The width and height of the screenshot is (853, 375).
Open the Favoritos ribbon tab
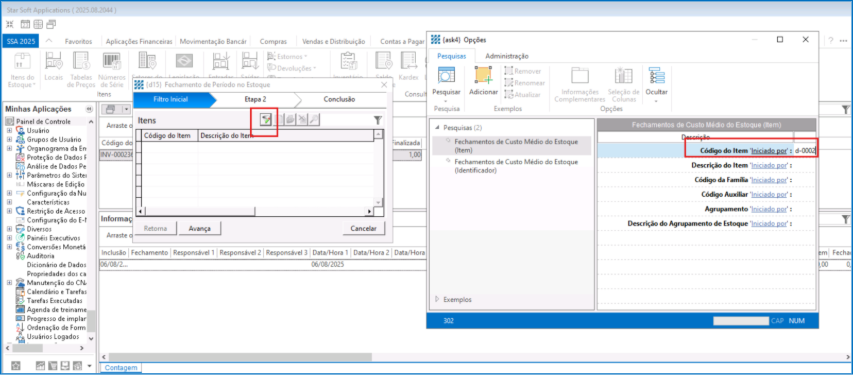[78, 41]
